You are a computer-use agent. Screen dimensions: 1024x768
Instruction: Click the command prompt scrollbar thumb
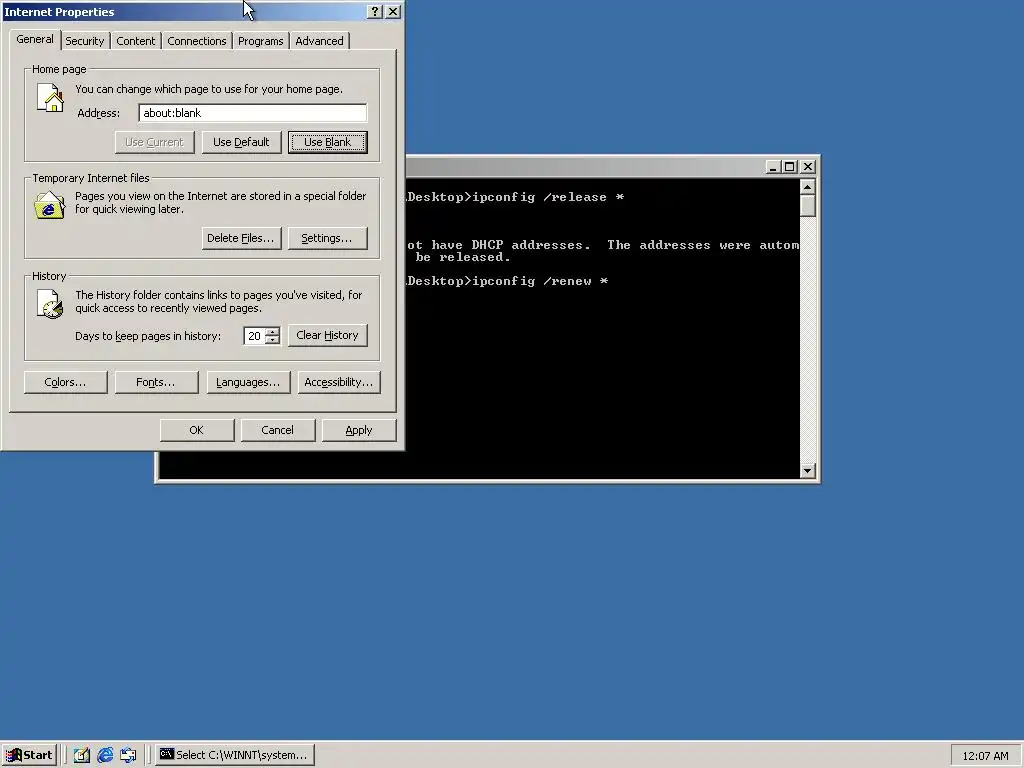808,205
